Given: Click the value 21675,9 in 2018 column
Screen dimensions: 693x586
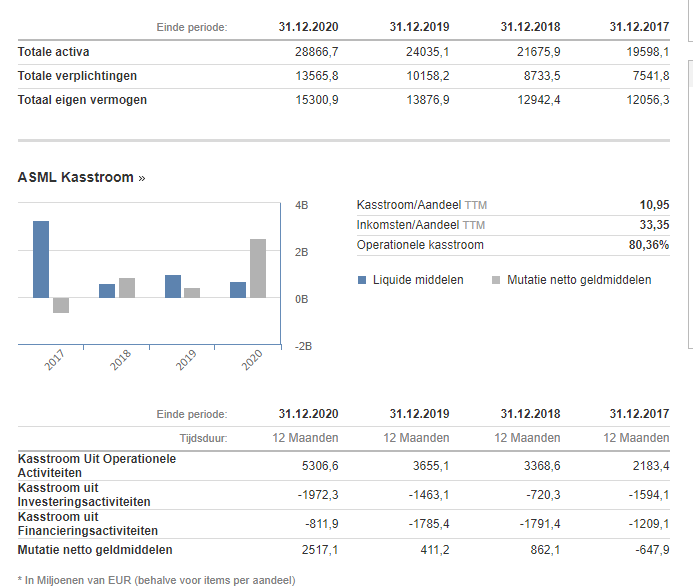Looking at the screenshot, I should click(539, 52).
